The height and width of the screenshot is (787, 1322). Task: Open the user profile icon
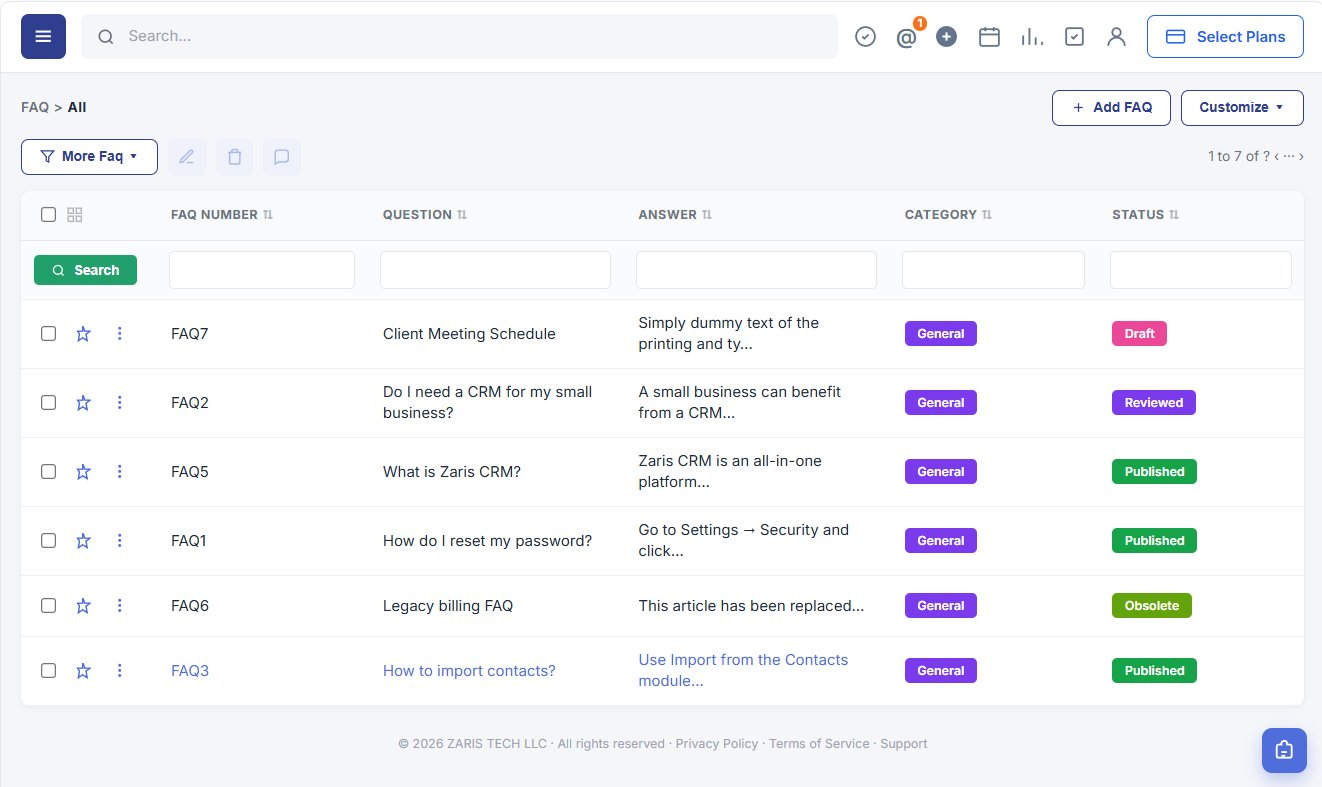[1116, 36]
